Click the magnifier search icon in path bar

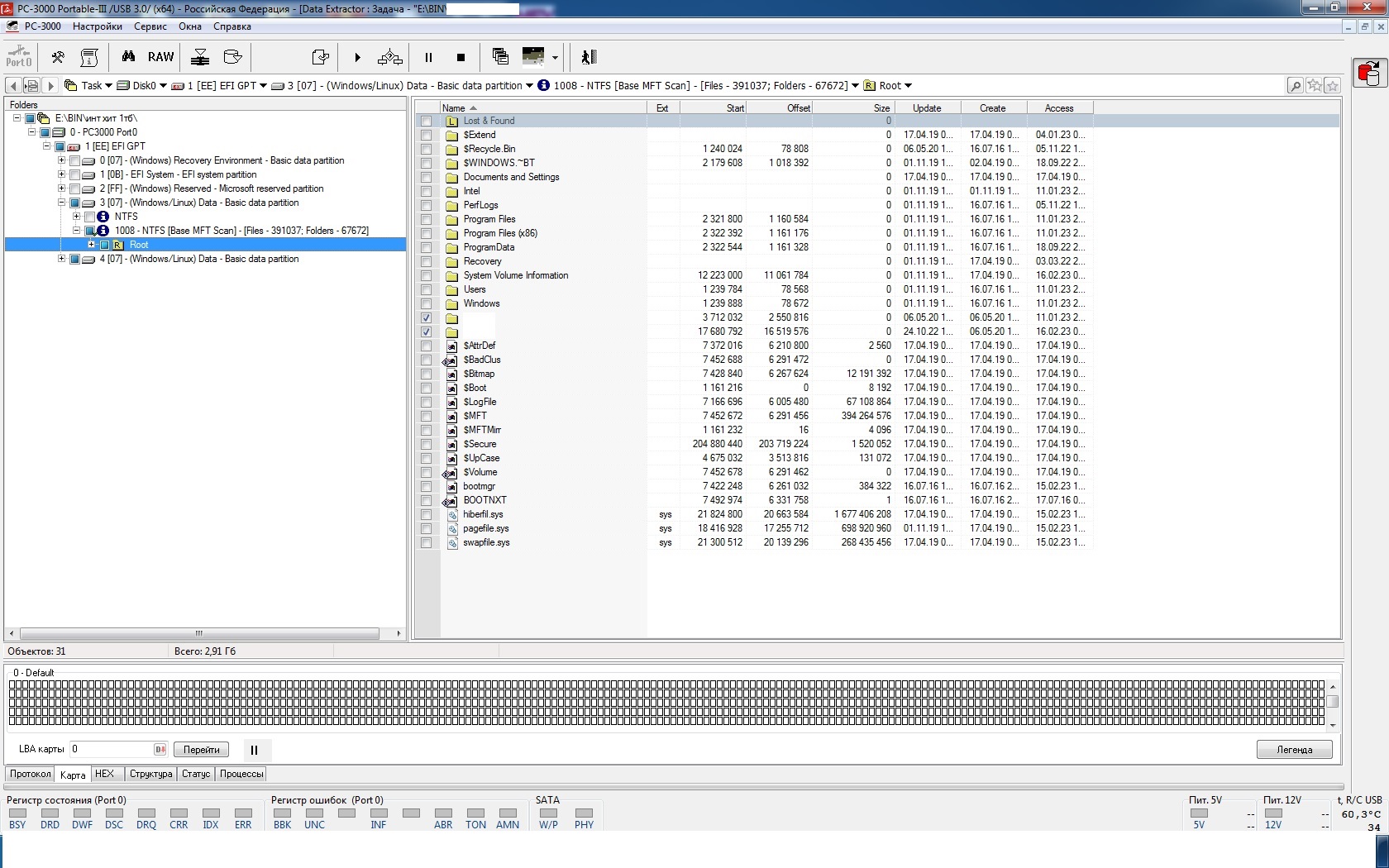pyautogui.click(x=1296, y=85)
